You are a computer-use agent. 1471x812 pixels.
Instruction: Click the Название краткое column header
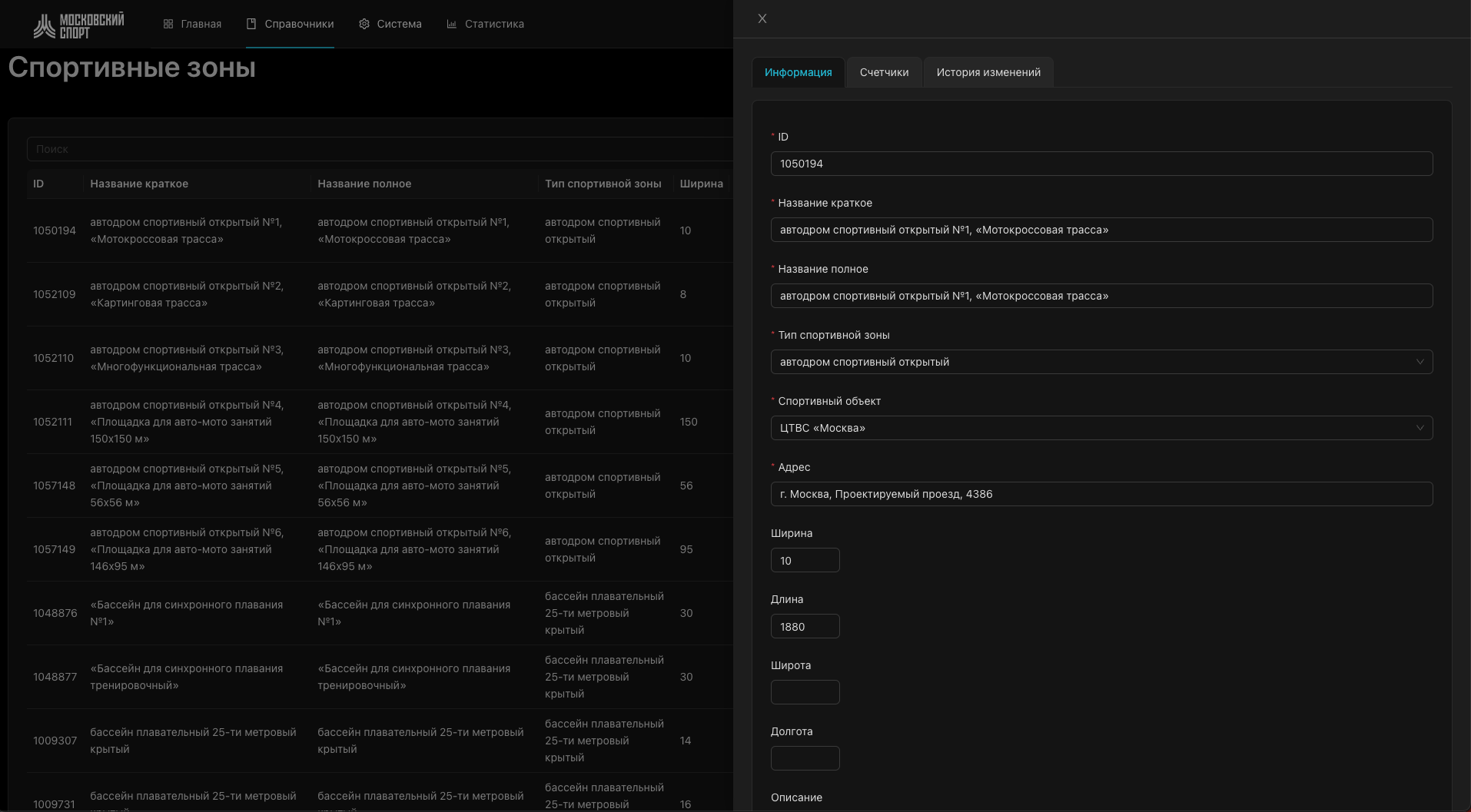point(139,184)
